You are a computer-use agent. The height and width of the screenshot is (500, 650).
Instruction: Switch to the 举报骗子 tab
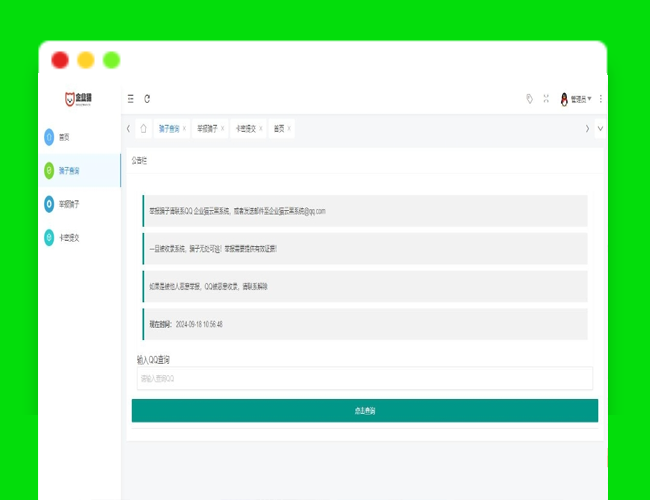[207, 129]
